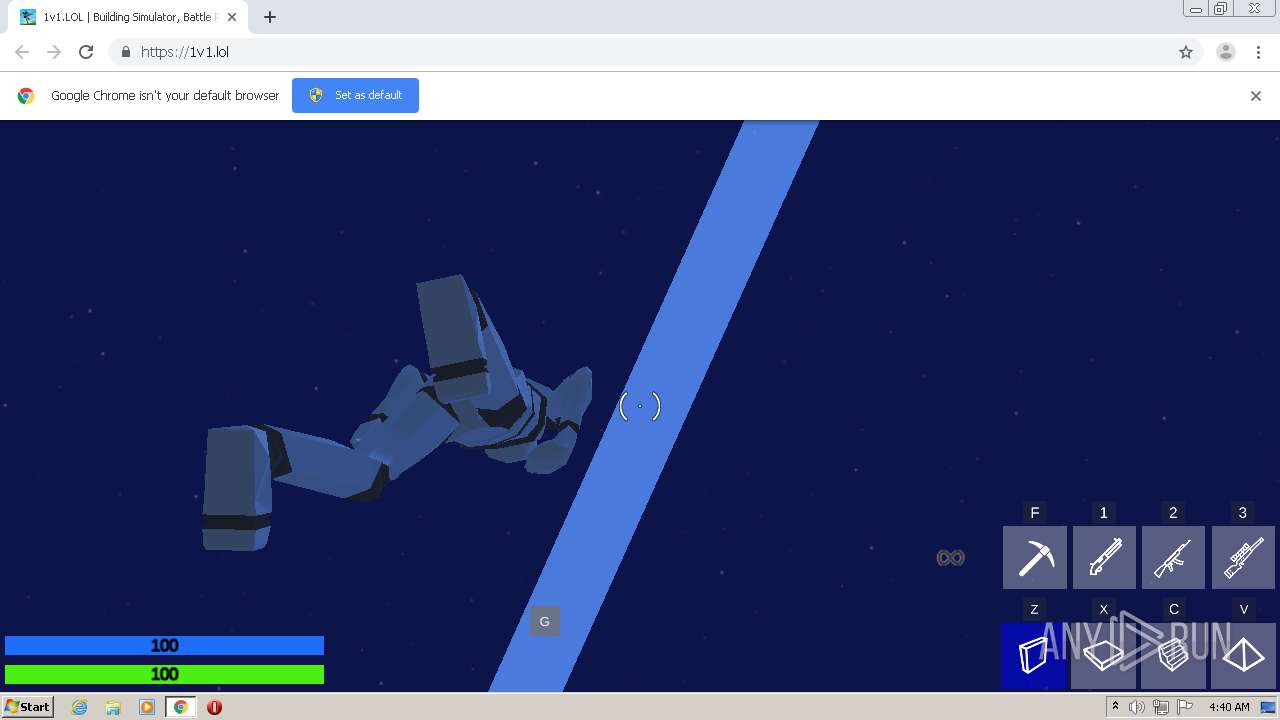Open Windows Explorer from taskbar
The width and height of the screenshot is (1280, 720).
click(113, 707)
